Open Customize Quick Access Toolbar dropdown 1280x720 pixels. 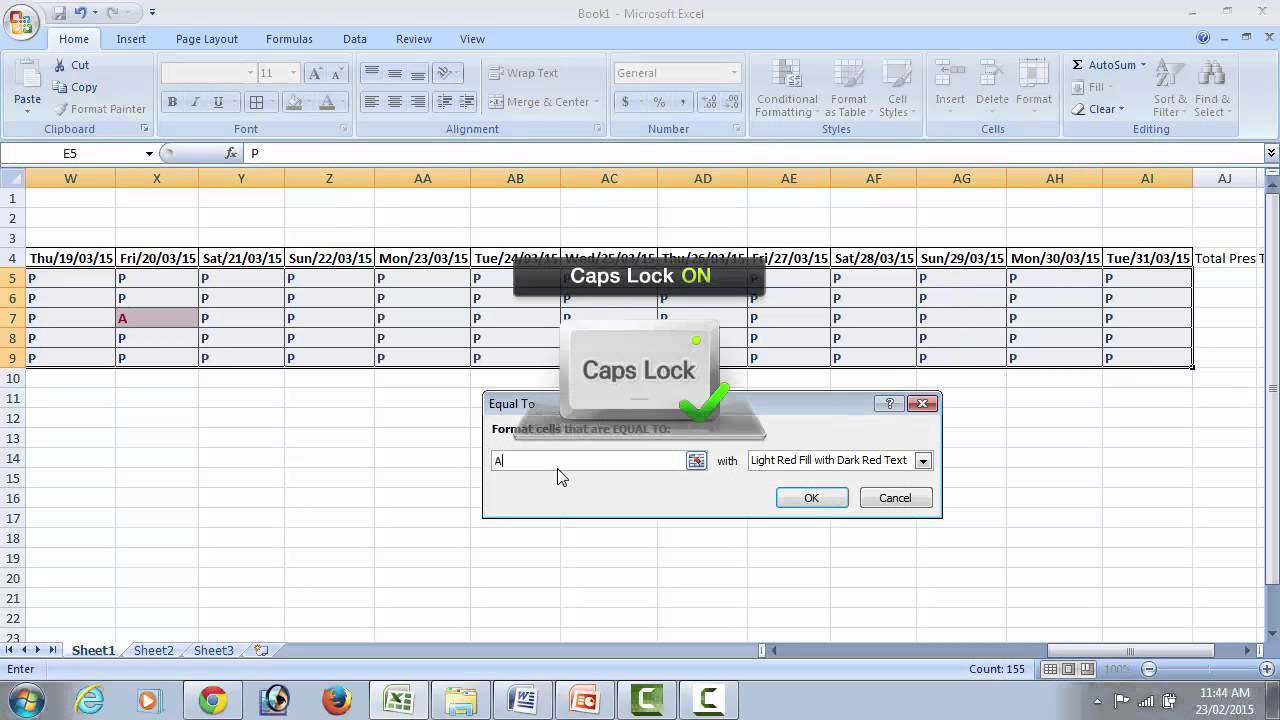pyautogui.click(x=152, y=13)
